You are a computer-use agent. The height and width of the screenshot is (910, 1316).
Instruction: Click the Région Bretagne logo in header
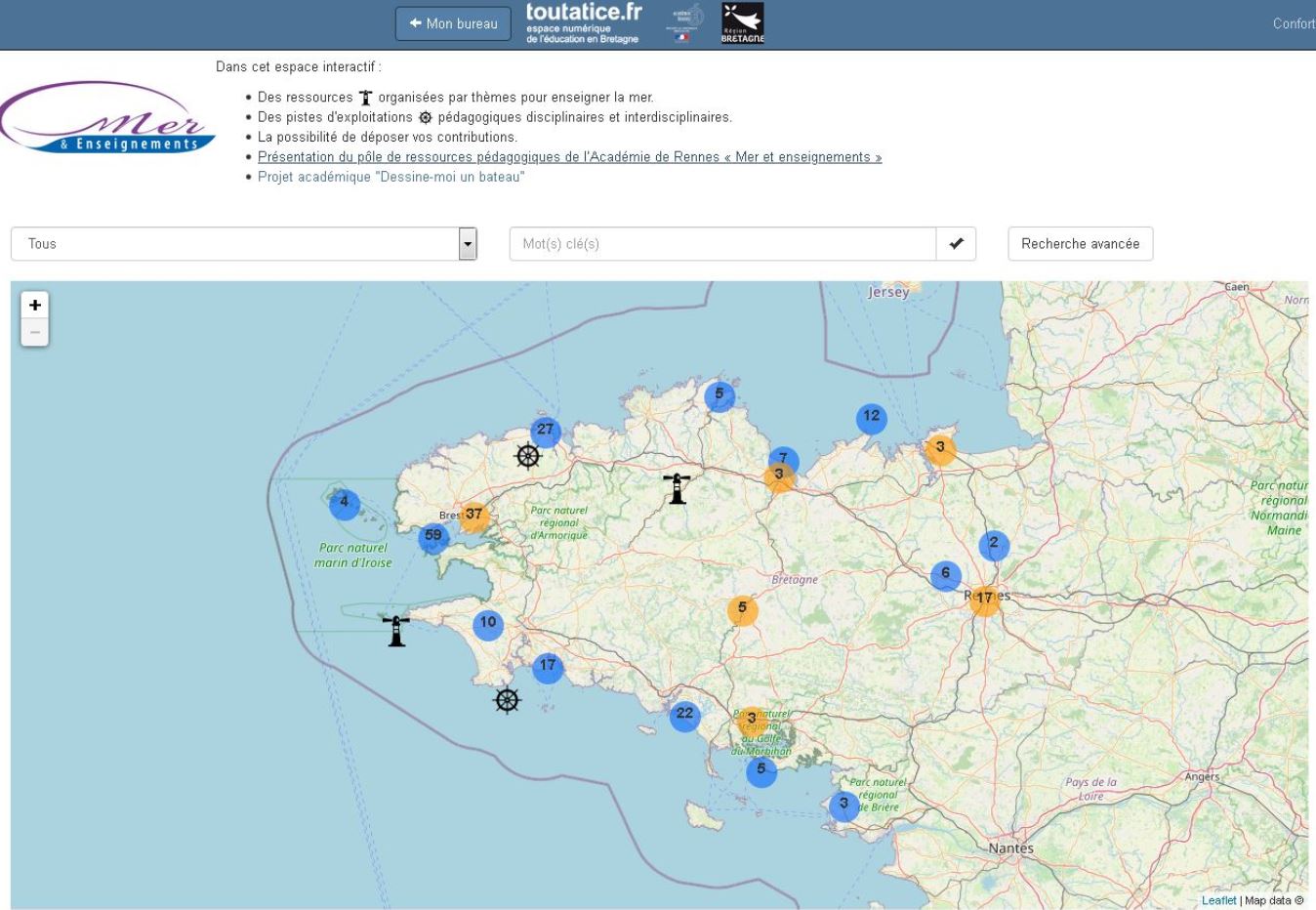pos(742,23)
